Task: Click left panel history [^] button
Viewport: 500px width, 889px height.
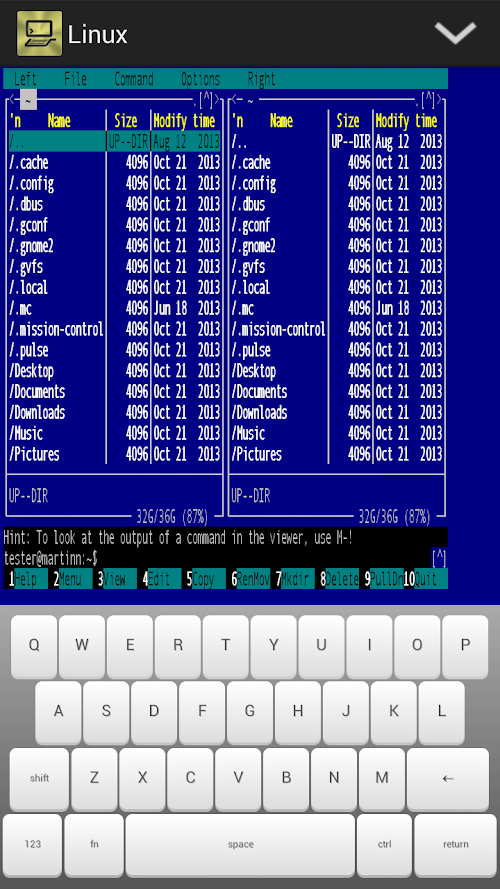Action: (206, 99)
